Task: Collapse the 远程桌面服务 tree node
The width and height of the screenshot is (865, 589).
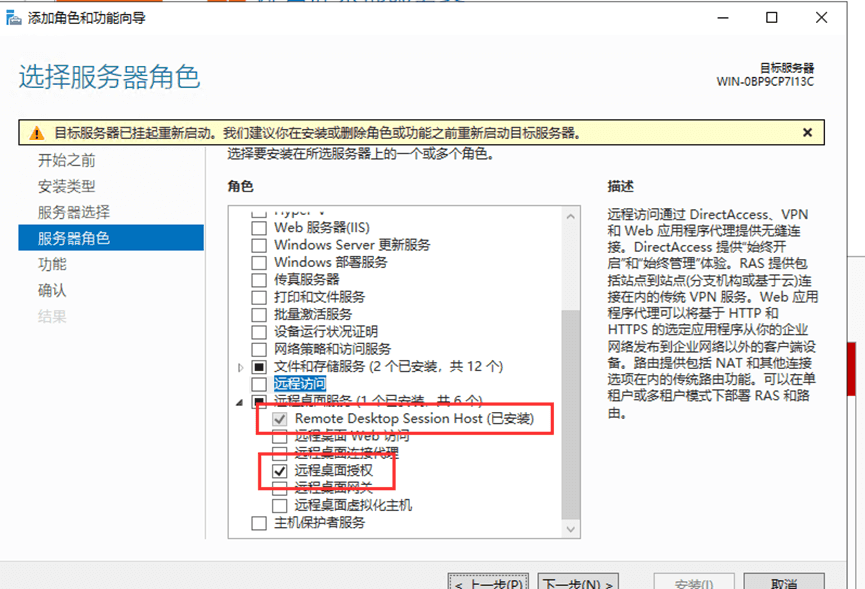Action: click(x=240, y=401)
